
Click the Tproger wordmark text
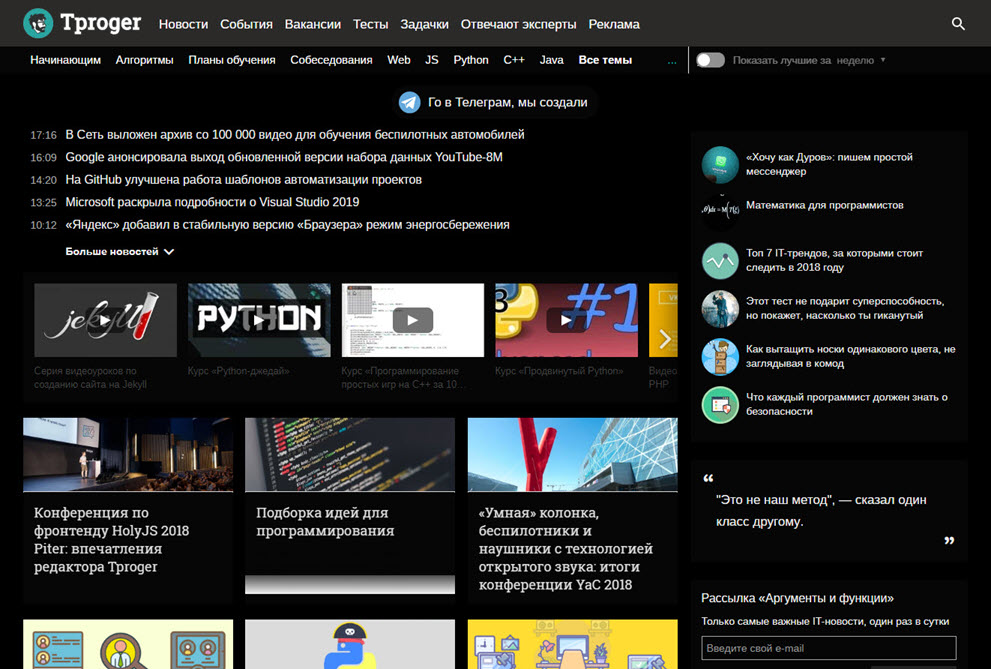(100, 23)
